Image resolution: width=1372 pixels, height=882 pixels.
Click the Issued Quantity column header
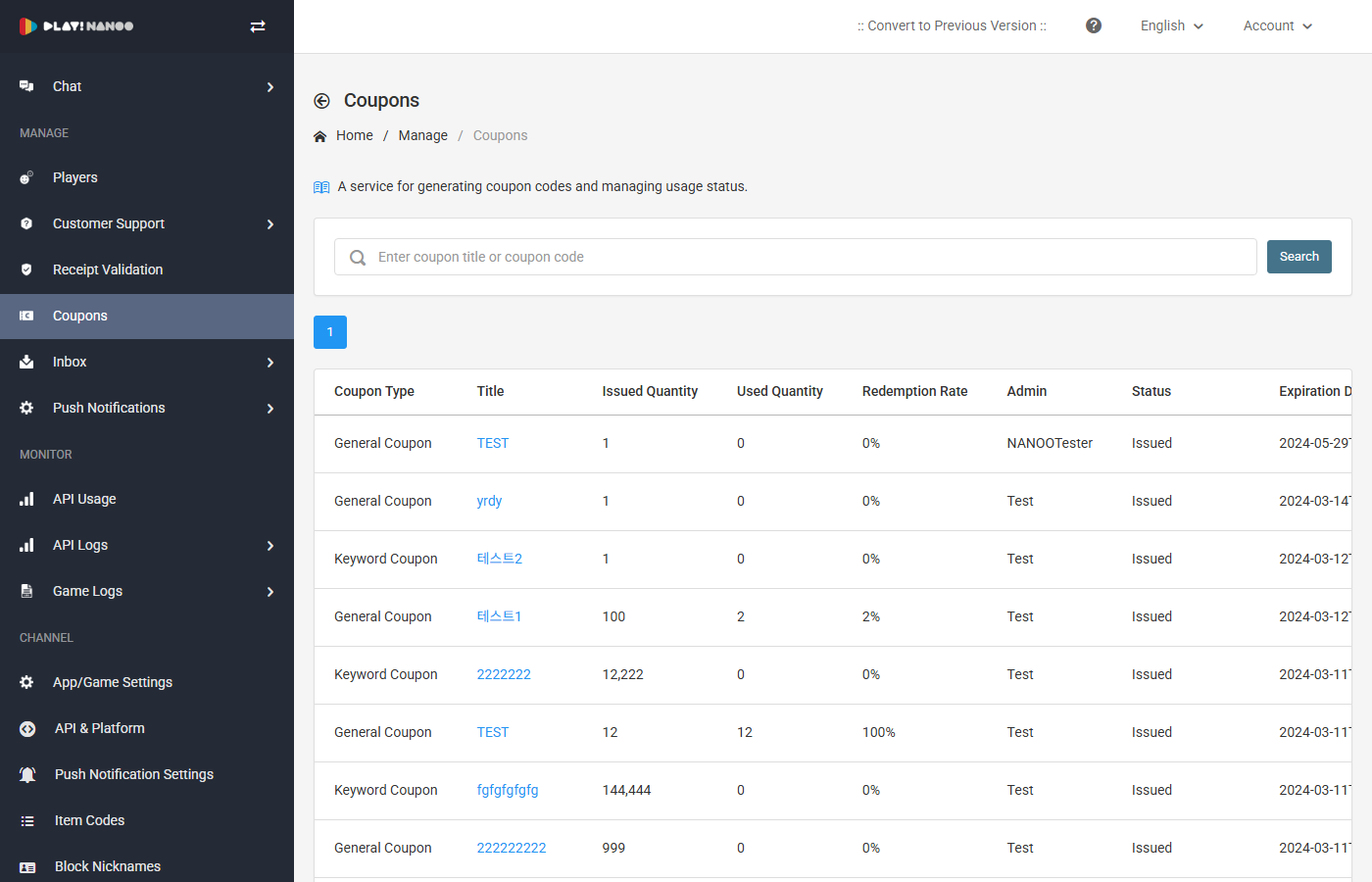[651, 391]
